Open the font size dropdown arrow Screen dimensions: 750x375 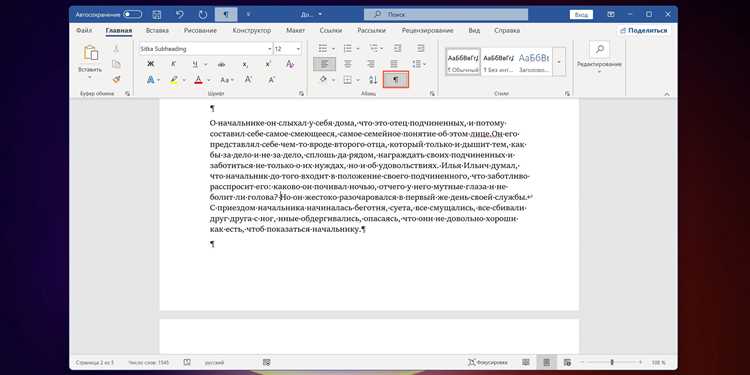[298, 49]
